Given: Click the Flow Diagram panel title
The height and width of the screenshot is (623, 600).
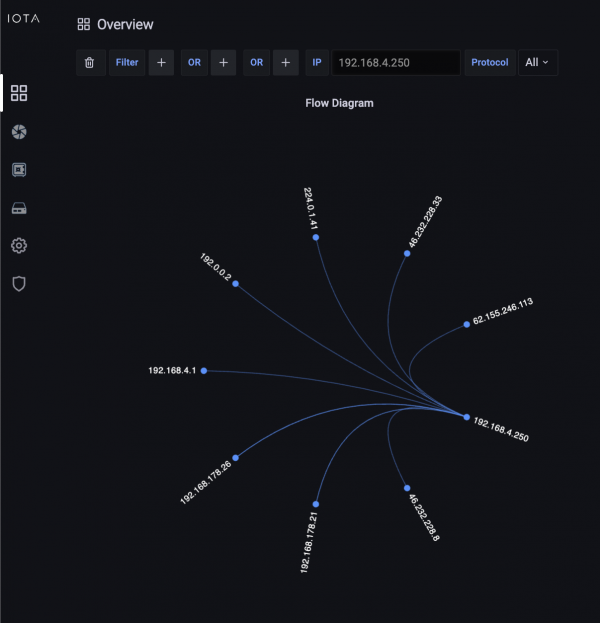Looking at the screenshot, I should click(339, 103).
